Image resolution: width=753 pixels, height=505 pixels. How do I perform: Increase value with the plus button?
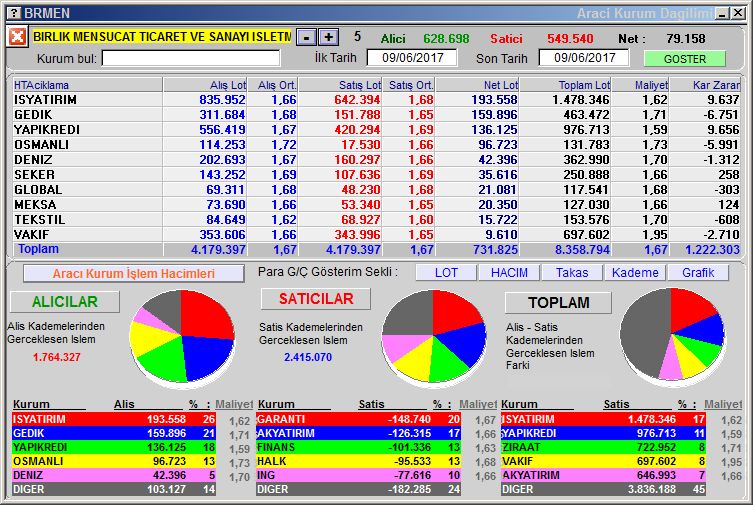[x=328, y=37]
